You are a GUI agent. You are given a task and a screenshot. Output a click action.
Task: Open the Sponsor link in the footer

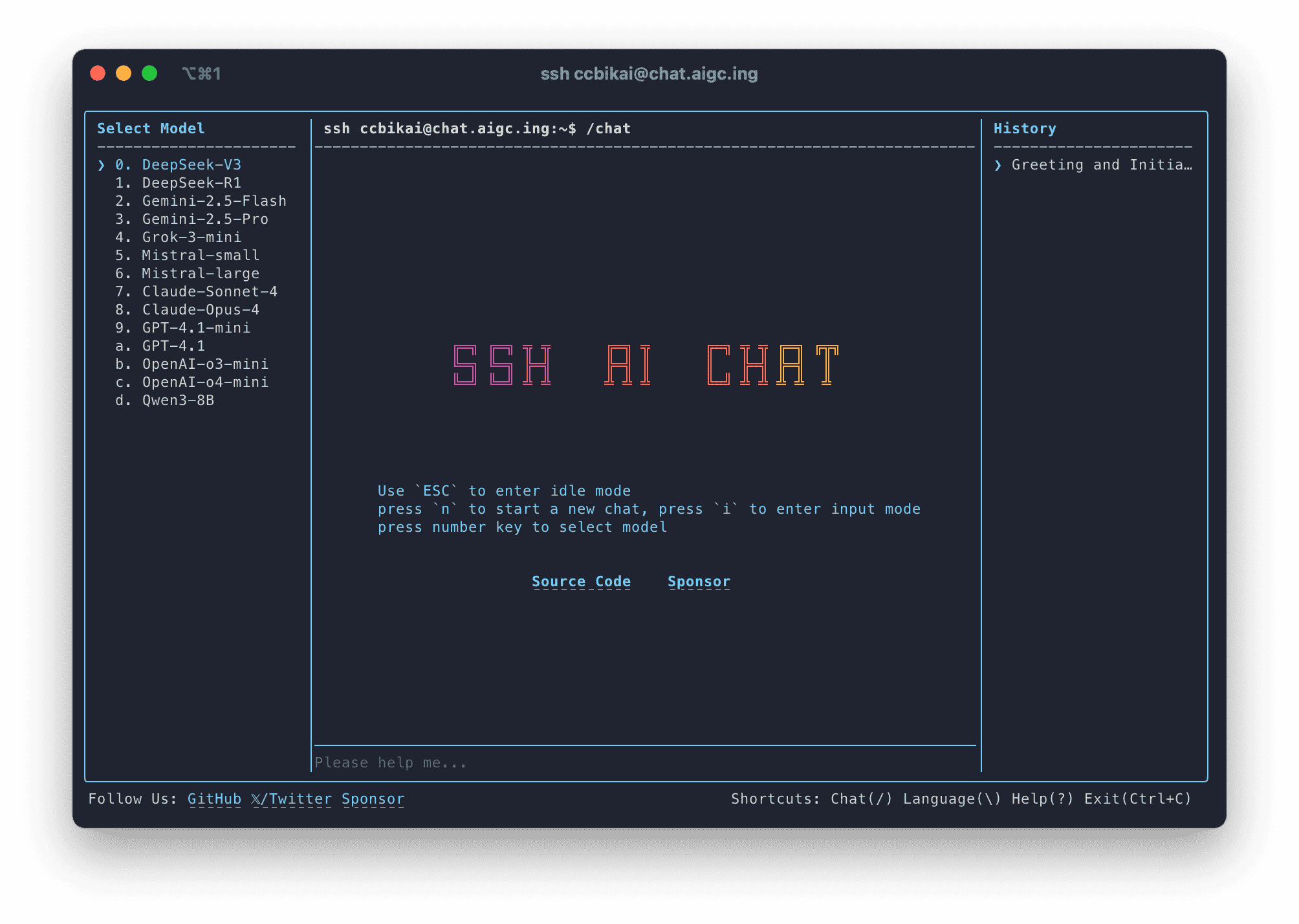[373, 798]
